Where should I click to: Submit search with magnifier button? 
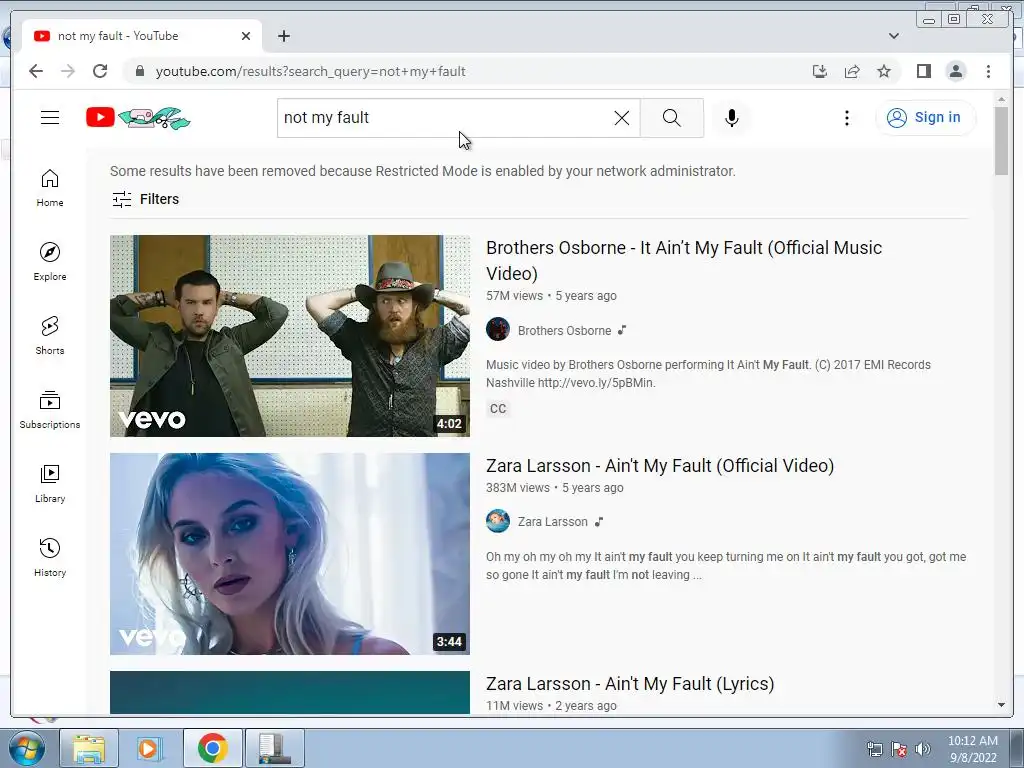click(671, 118)
